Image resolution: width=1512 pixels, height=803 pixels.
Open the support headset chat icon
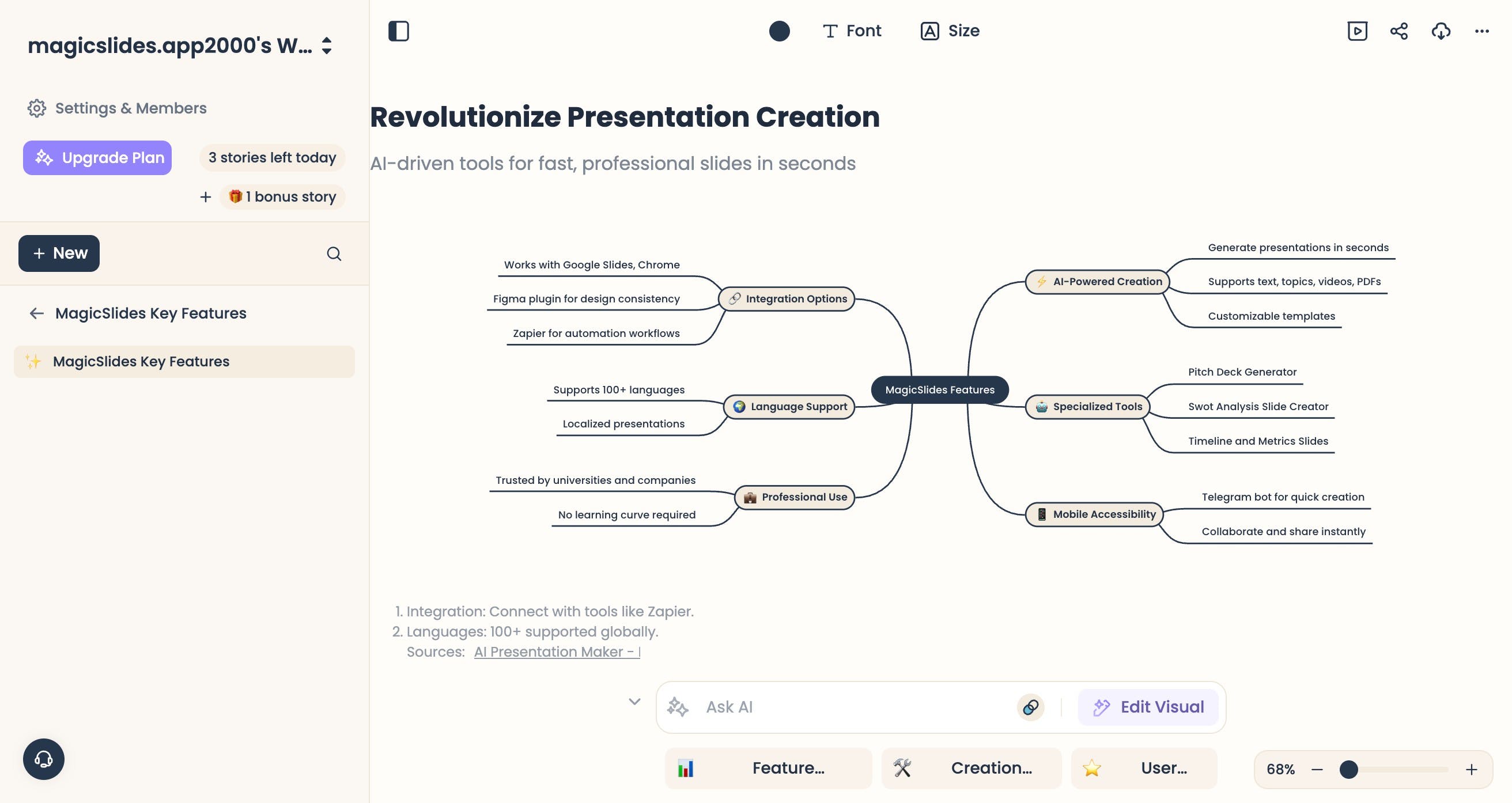pyautogui.click(x=43, y=759)
